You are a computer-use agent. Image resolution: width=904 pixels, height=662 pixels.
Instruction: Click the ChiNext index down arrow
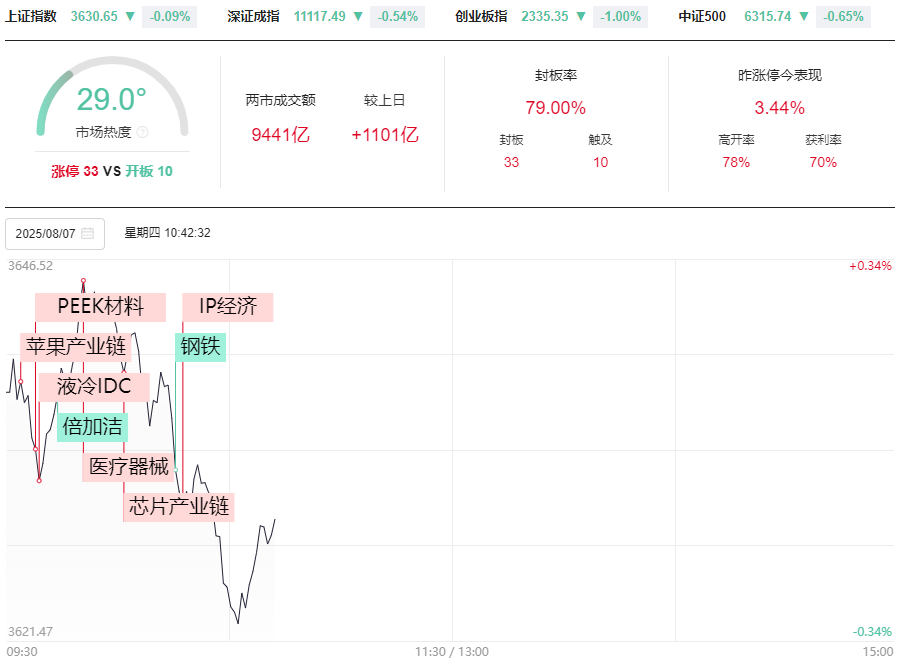point(581,16)
